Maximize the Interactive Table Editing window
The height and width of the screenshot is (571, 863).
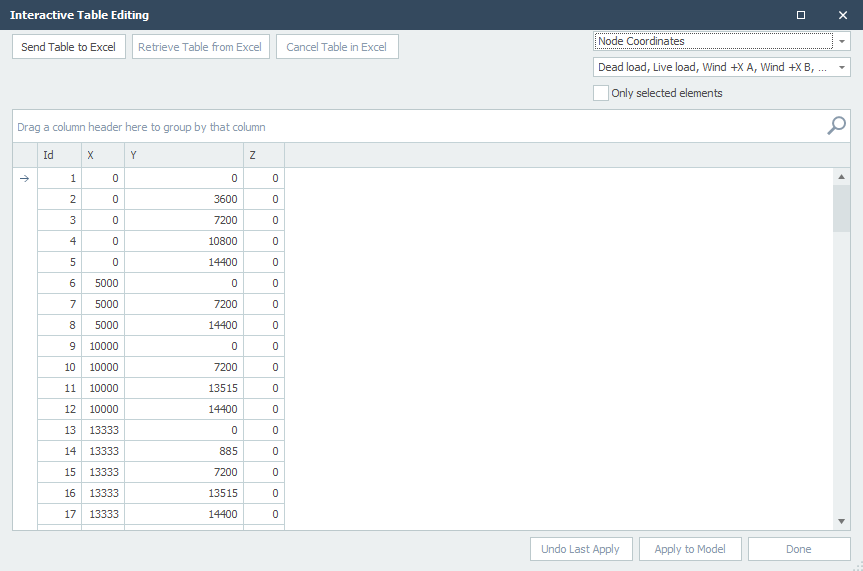tap(800, 15)
